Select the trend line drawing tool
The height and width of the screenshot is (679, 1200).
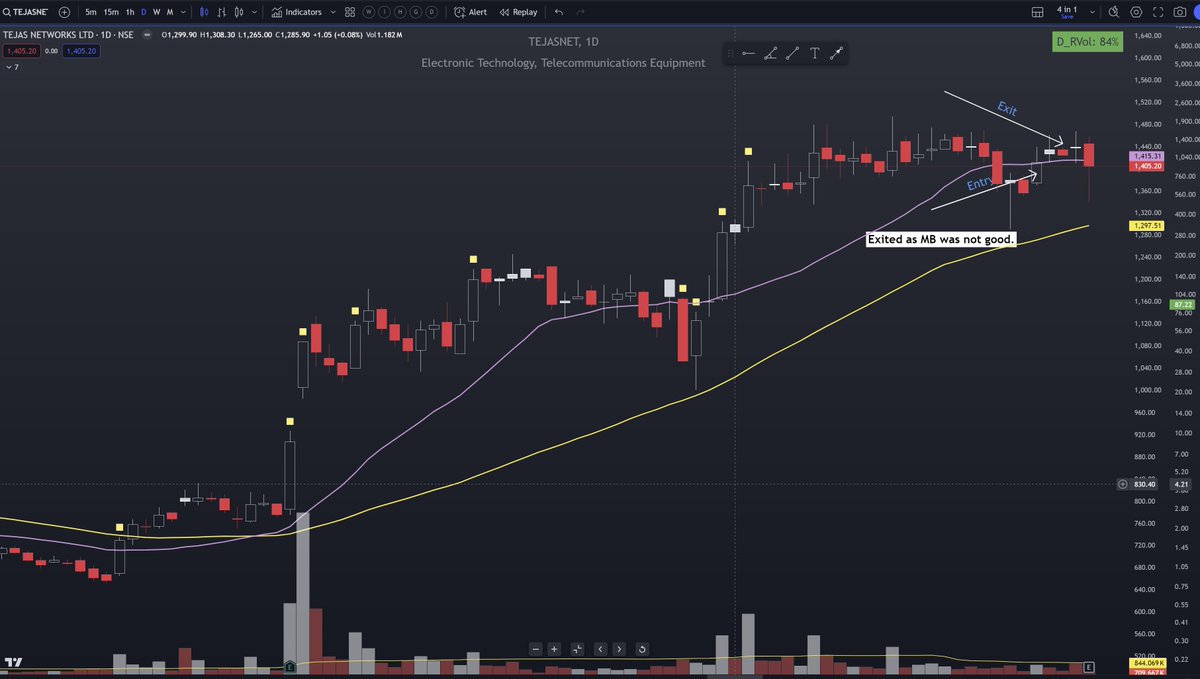point(792,54)
